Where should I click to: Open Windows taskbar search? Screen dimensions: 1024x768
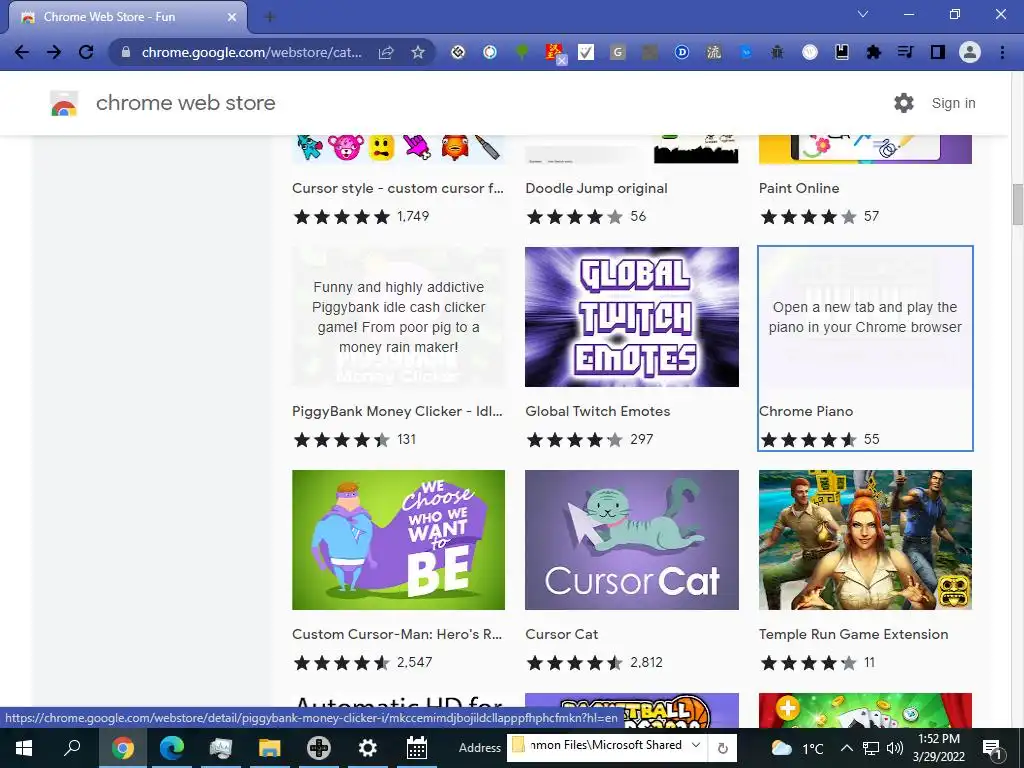point(72,748)
